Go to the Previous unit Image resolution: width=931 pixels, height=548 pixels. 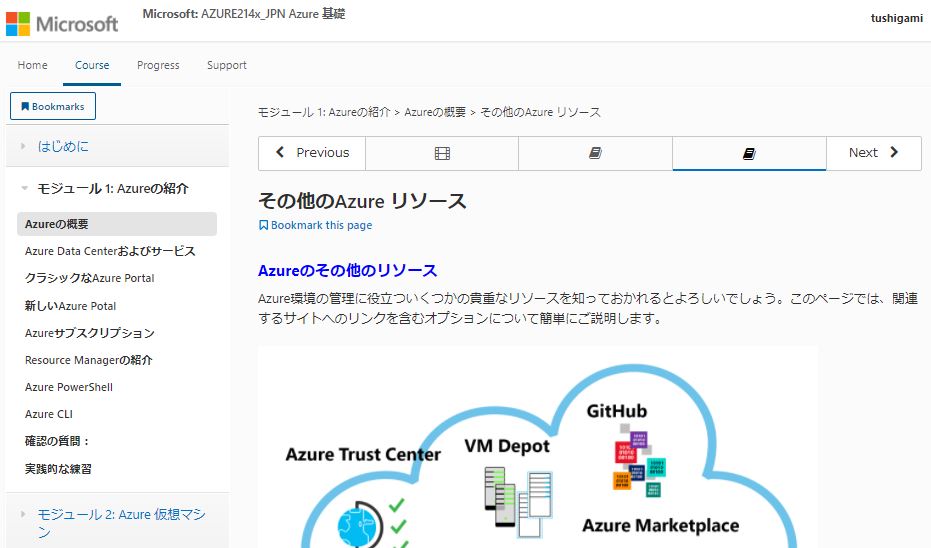click(x=312, y=153)
